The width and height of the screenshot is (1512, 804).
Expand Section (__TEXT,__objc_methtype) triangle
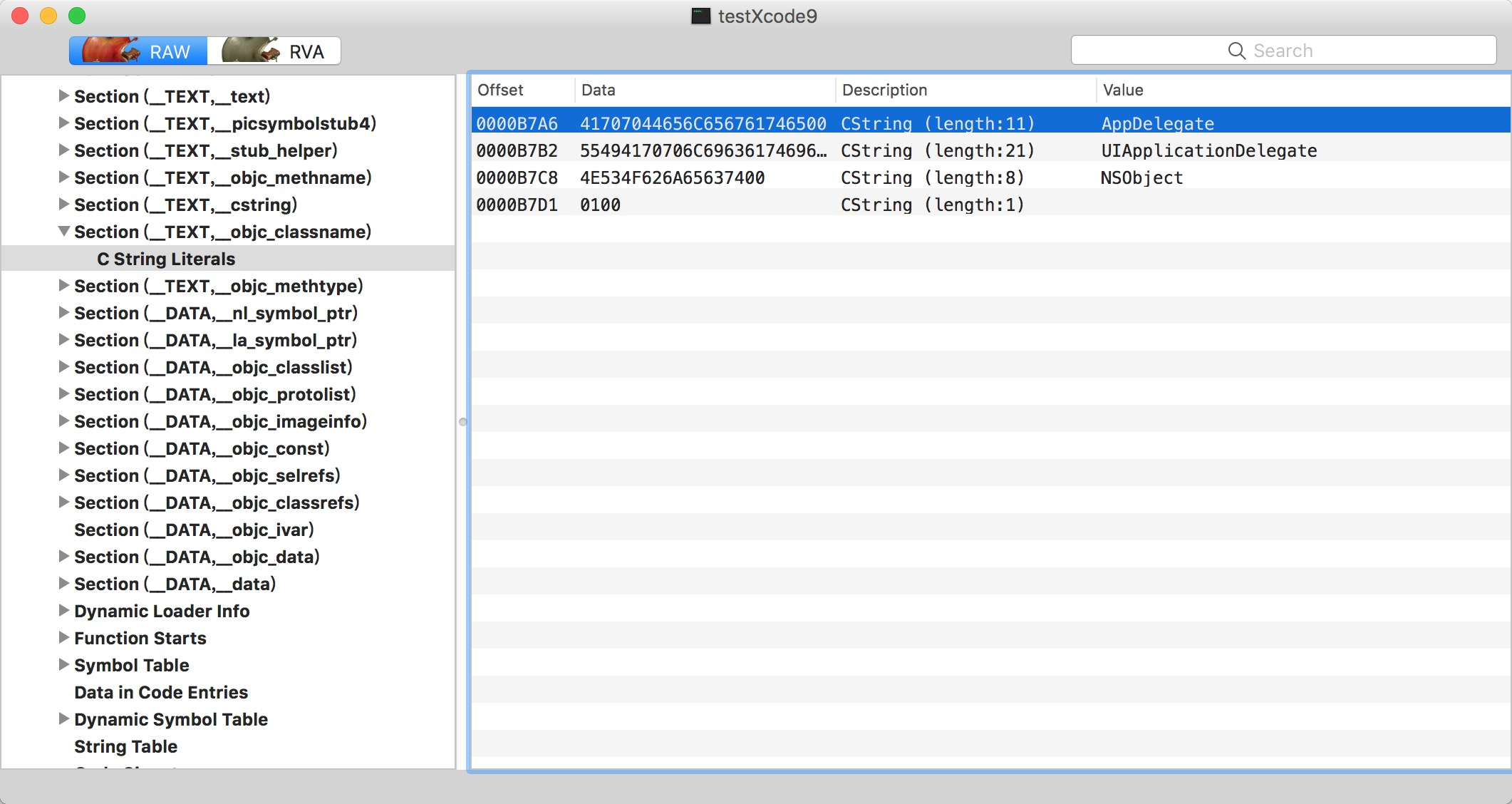pos(63,285)
